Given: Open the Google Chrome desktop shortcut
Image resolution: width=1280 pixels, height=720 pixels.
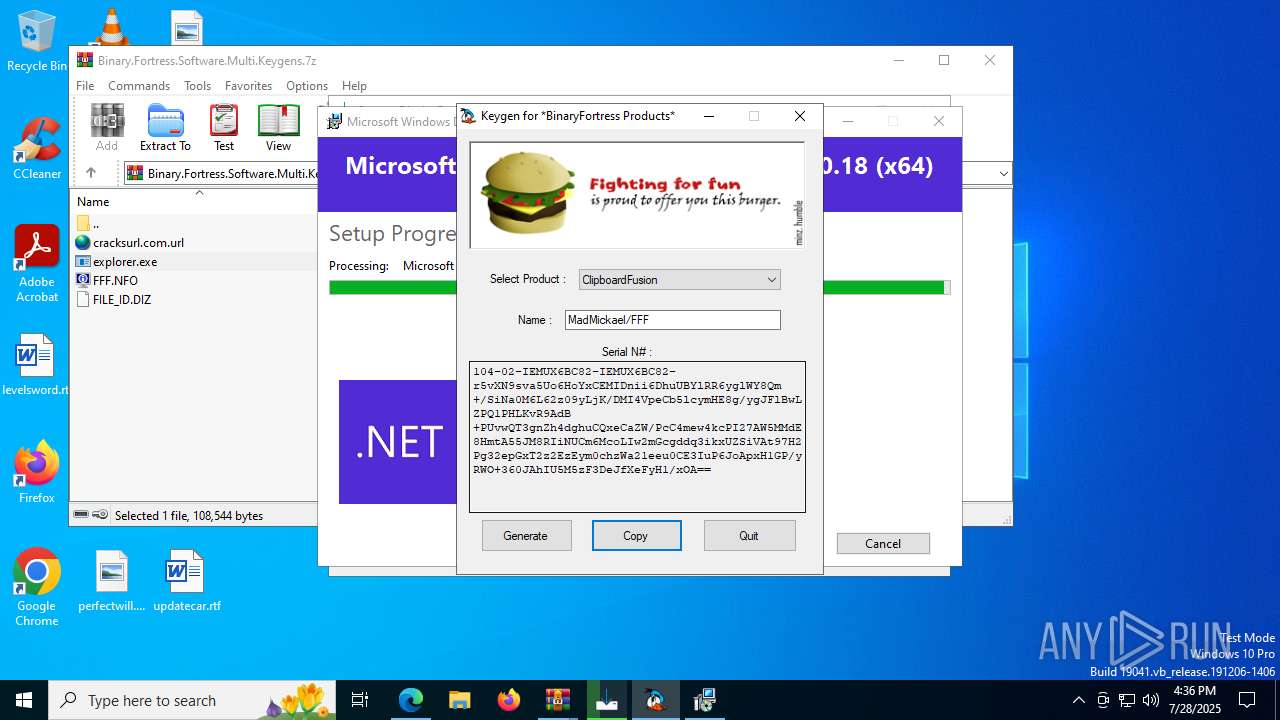Looking at the screenshot, I should click(x=37, y=588).
